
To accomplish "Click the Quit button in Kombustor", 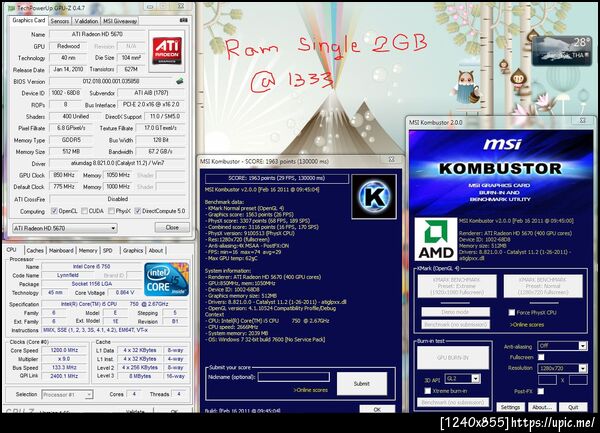I will pos(573,407).
